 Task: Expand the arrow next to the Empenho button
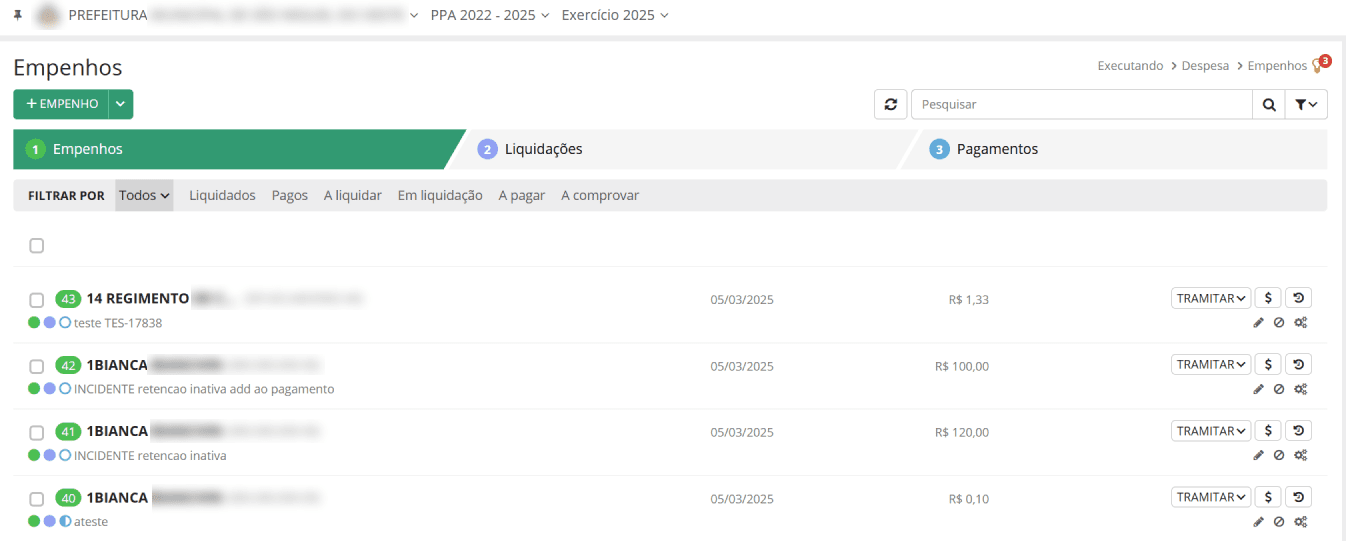tap(120, 104)
